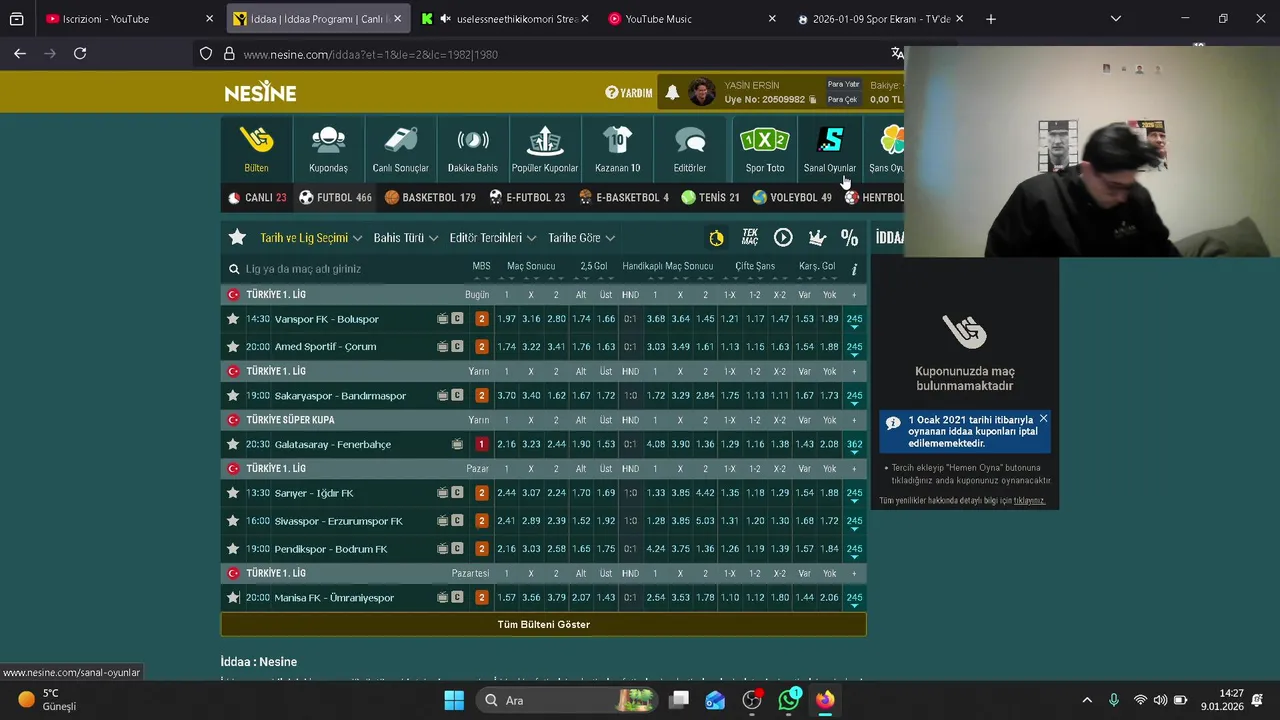The width and height of the screenshot is (1280, 720).
Task: Click the browser reload button
Action: click(x=80, y=54)
